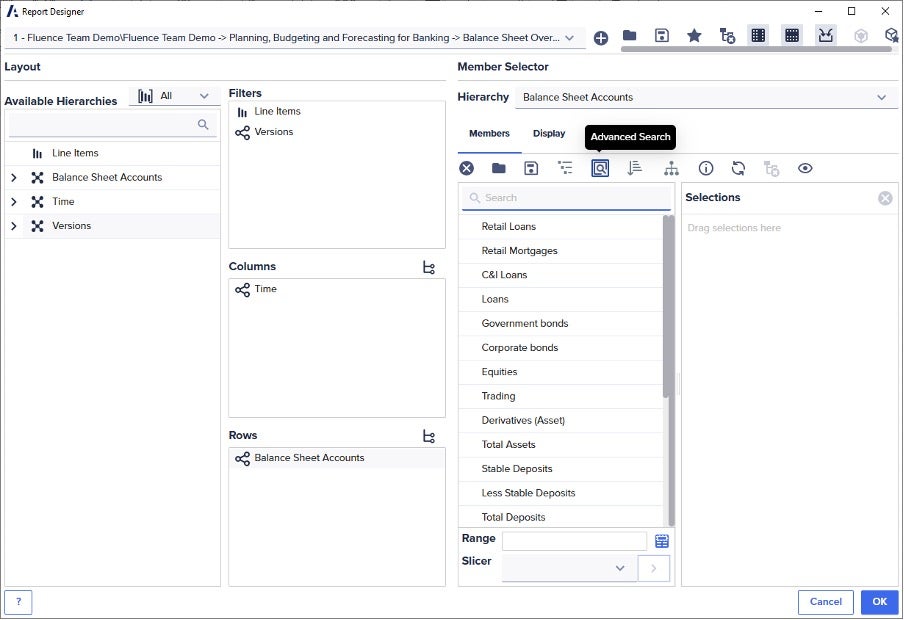The height and width of the screenshot is (620, 904).
Task: Toggle the eye visibility icon
Action: pyautogui.click(x=805, y=168)
